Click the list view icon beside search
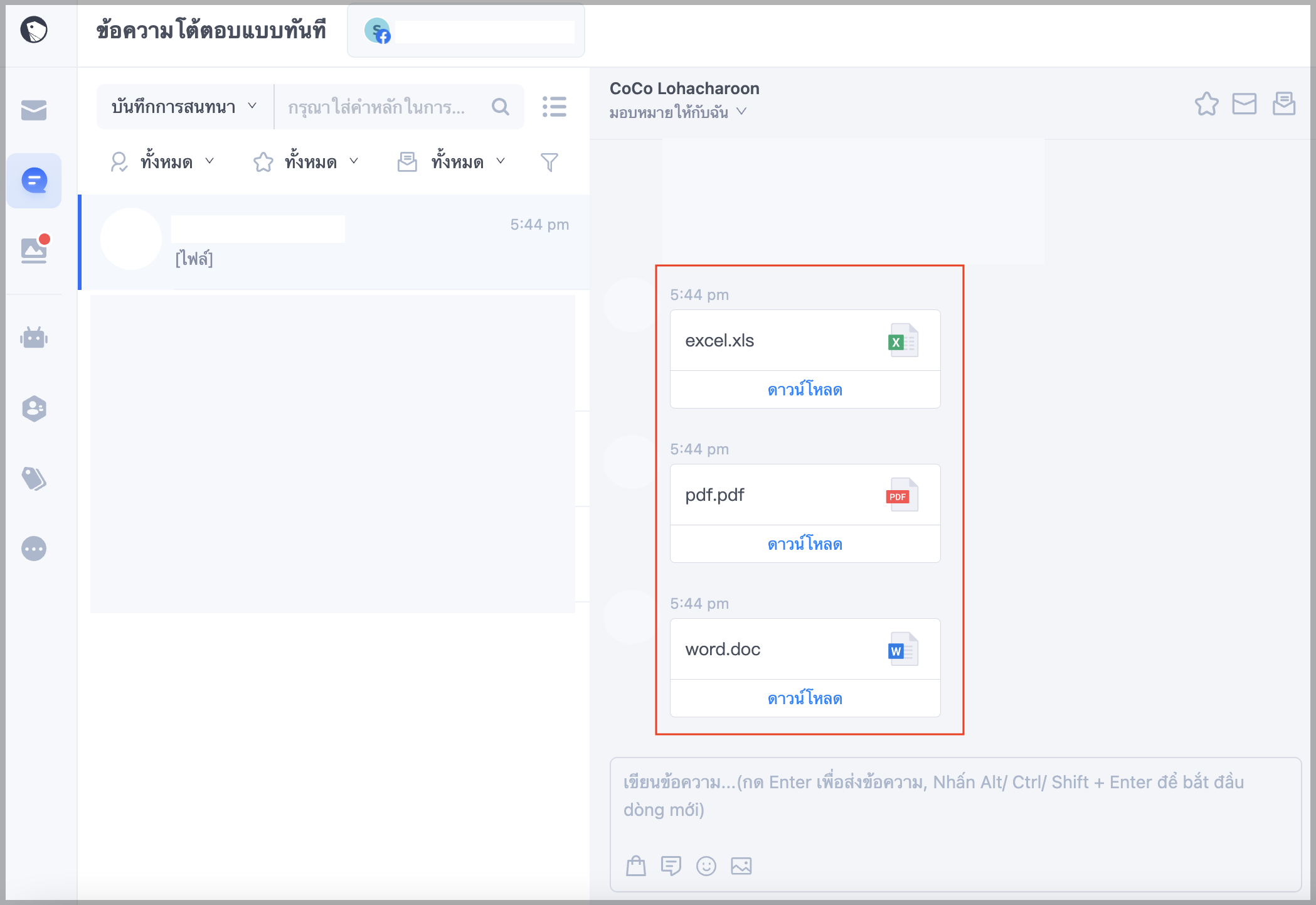The height and width of the screenshot is (905, 1316). [555, 107]
